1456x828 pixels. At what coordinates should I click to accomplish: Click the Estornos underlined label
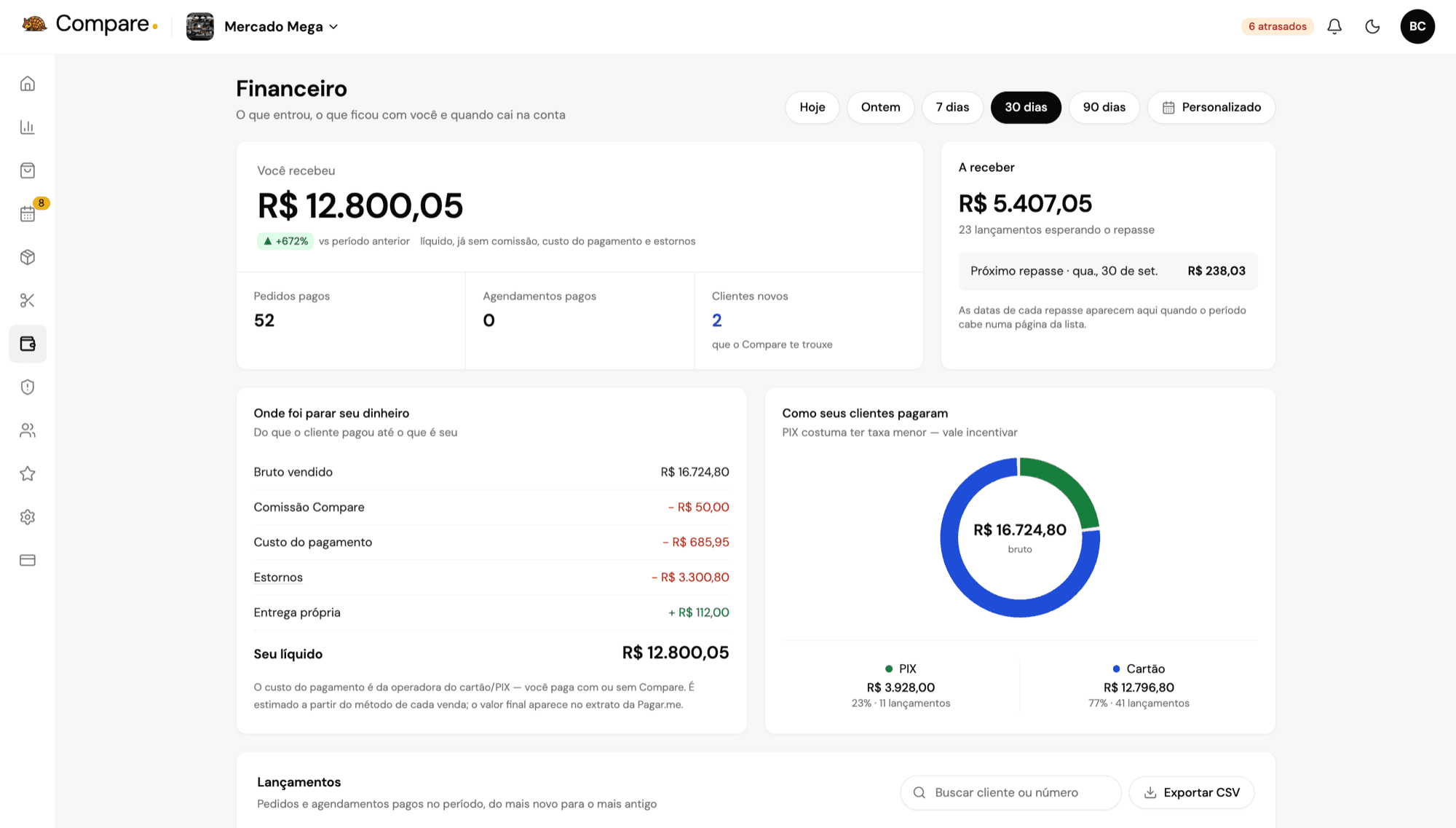tap(278, 577)
